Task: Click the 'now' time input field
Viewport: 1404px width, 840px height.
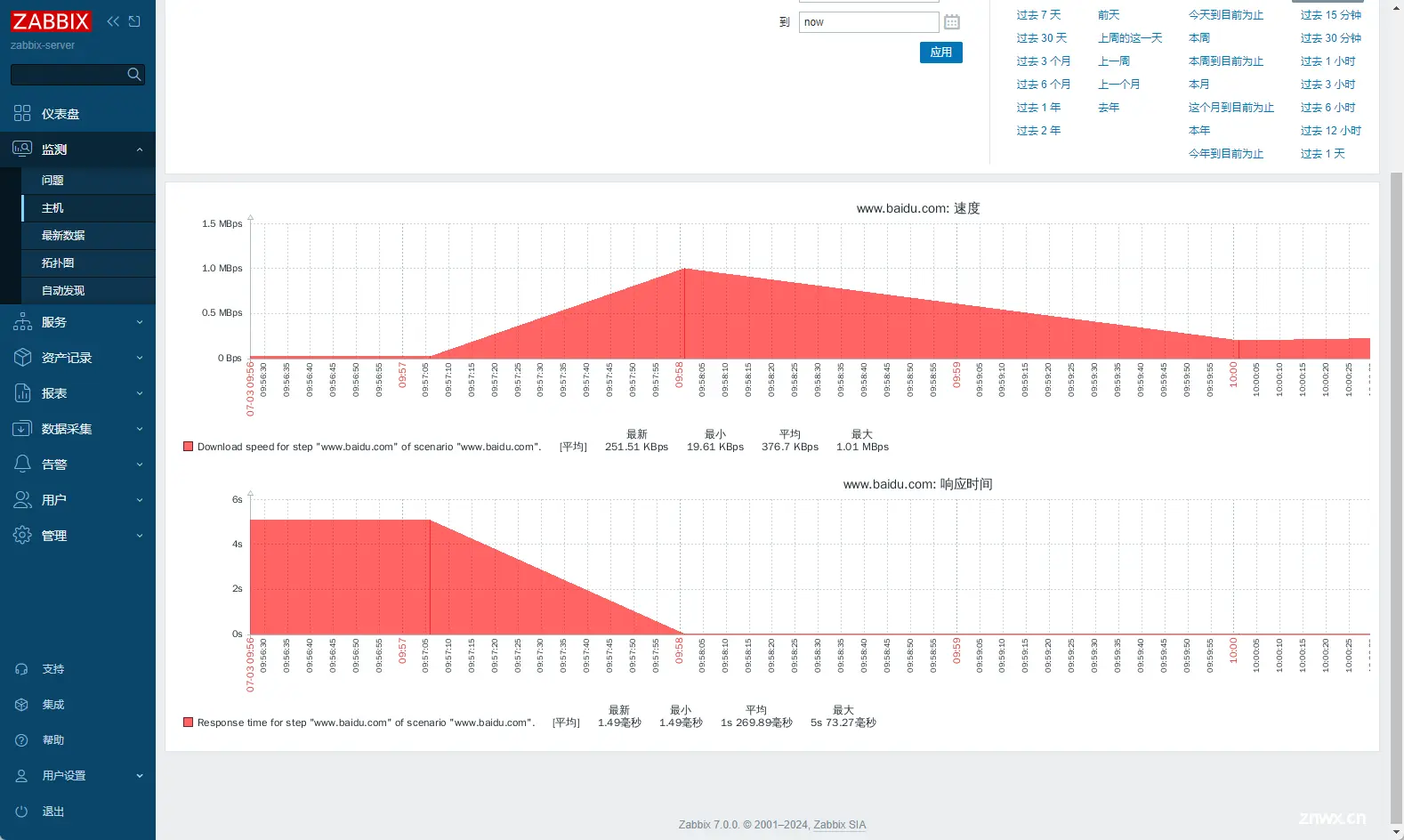Action: pyautogui.click(x=869, y=22)
